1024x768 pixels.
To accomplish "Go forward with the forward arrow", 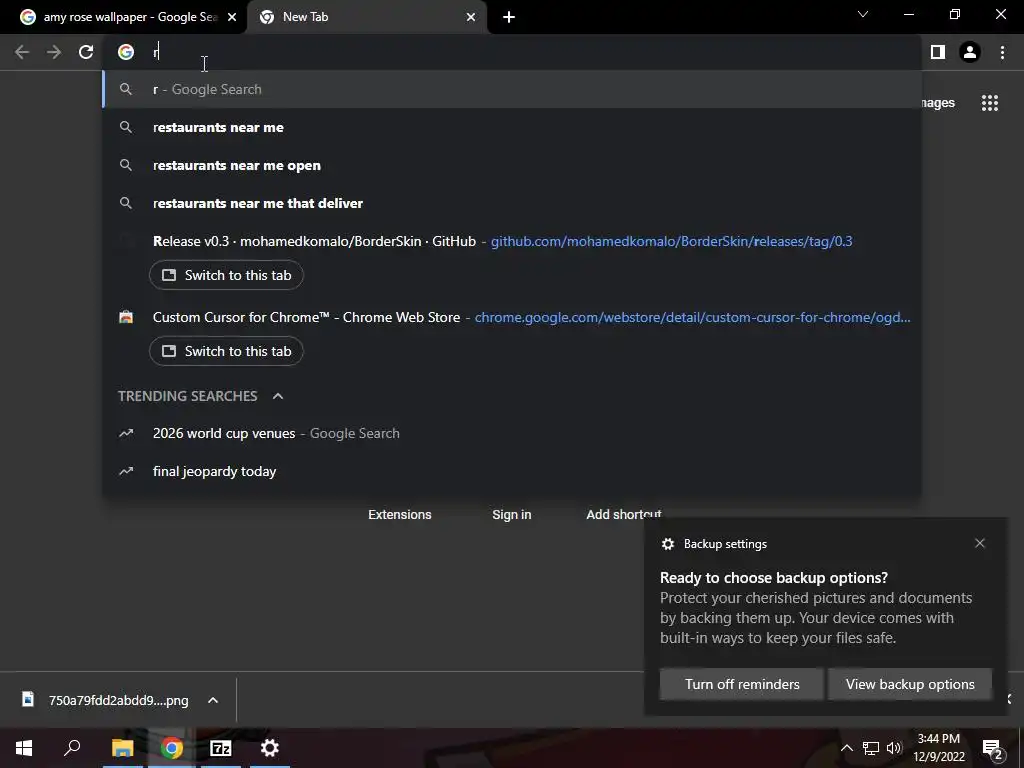I will pos(54,52).
